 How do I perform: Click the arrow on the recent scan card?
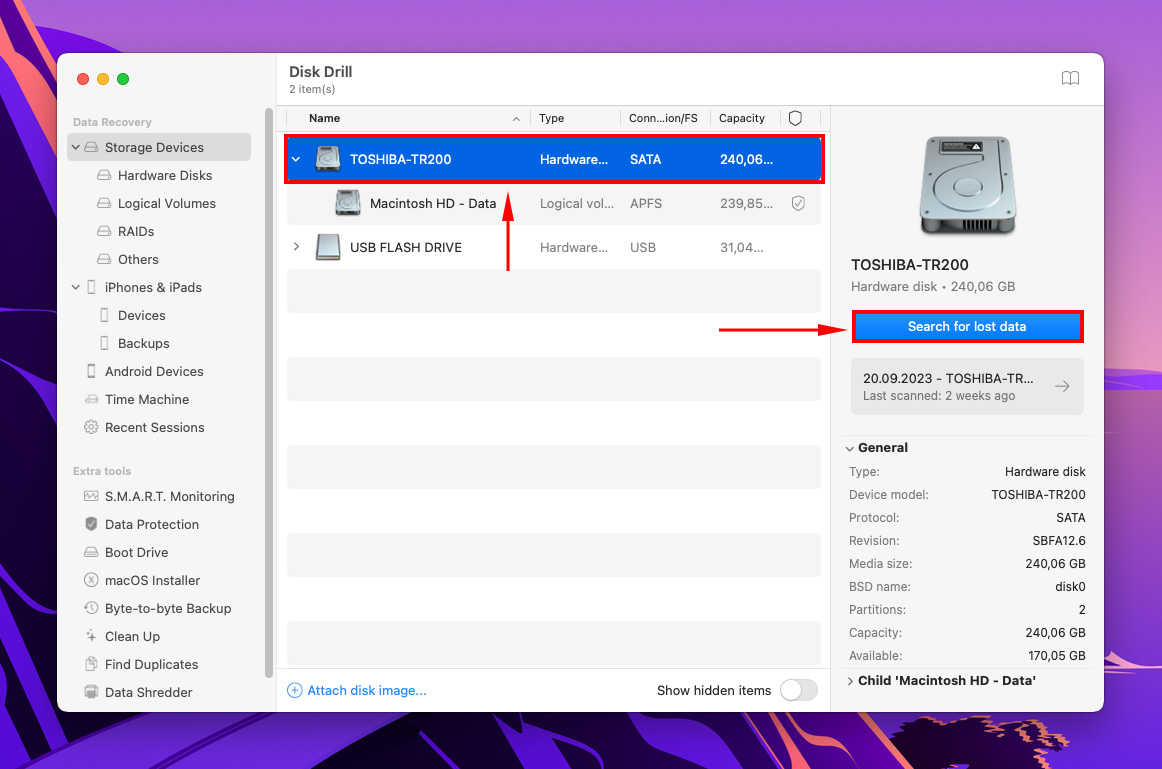[1062, 386]
